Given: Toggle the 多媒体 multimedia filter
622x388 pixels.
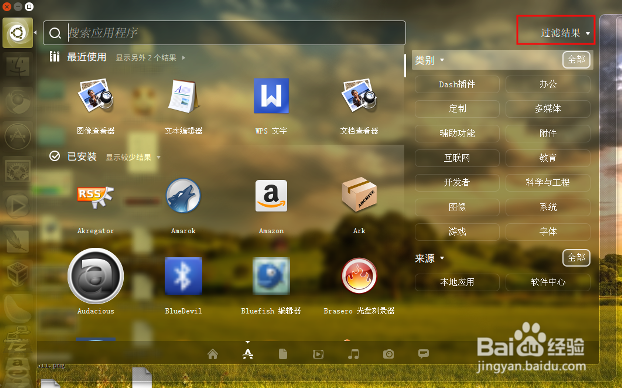Looking at the screenshot, I should [x=548, y=109].
